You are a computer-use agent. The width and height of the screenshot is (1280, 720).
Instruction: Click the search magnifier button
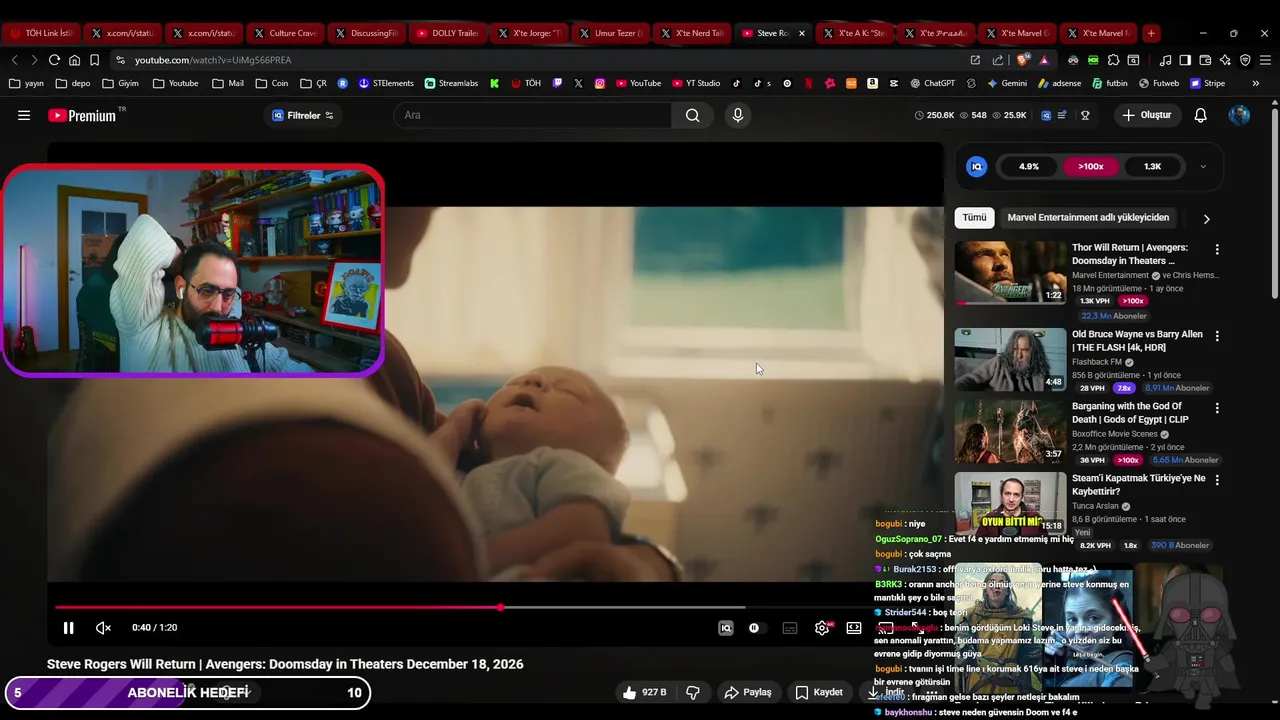(692, 115)
